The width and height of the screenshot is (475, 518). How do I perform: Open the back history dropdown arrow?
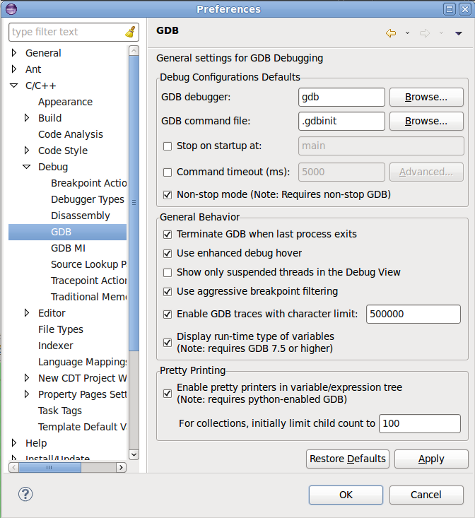point(407,33)
